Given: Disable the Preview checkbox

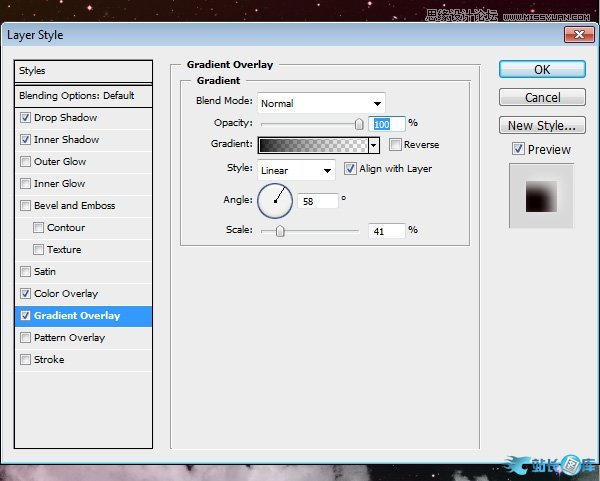Looking at the screenshot, I should click(517, 150).
